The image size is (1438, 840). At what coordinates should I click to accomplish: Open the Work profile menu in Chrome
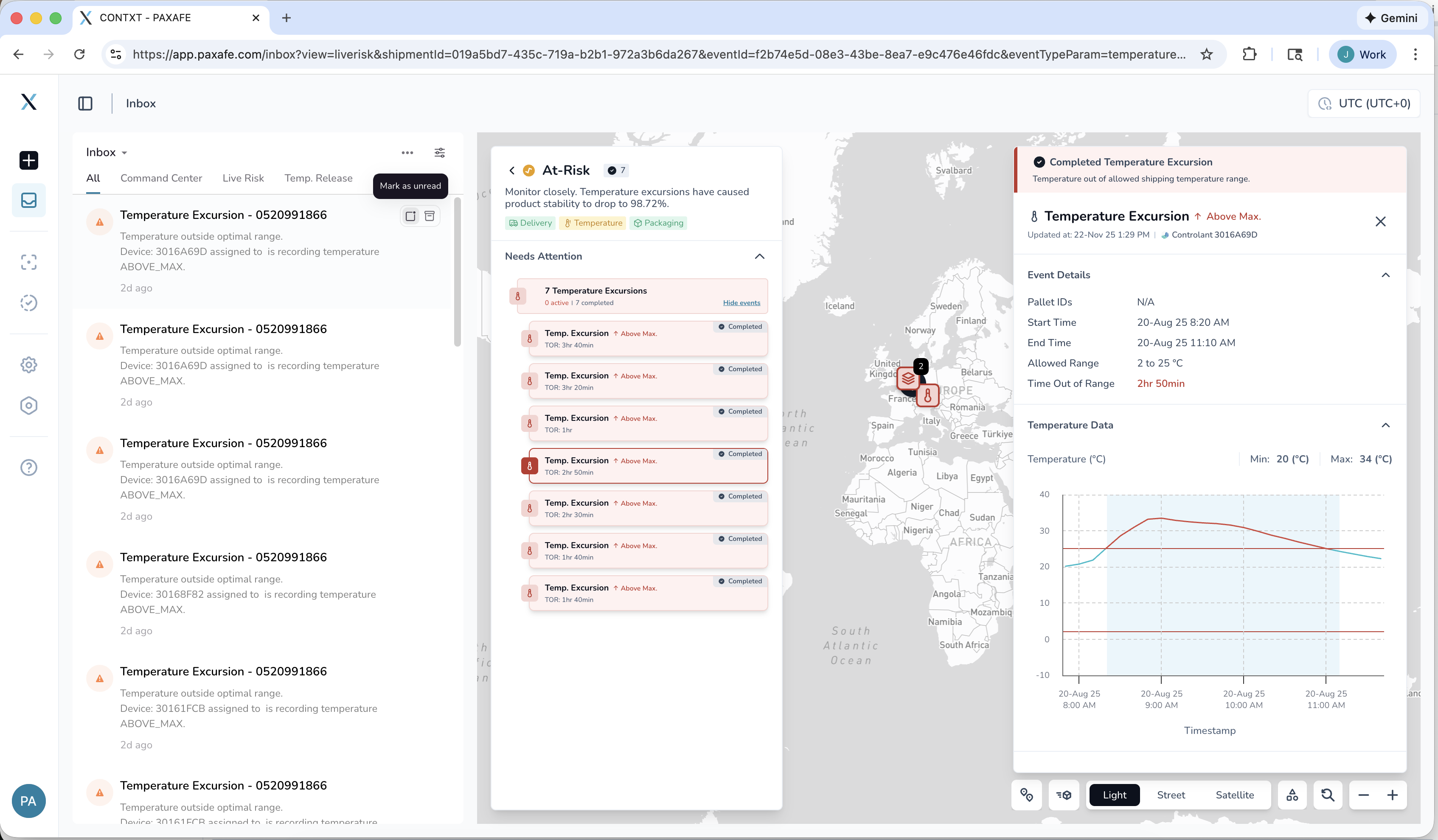coord(1362,54)
